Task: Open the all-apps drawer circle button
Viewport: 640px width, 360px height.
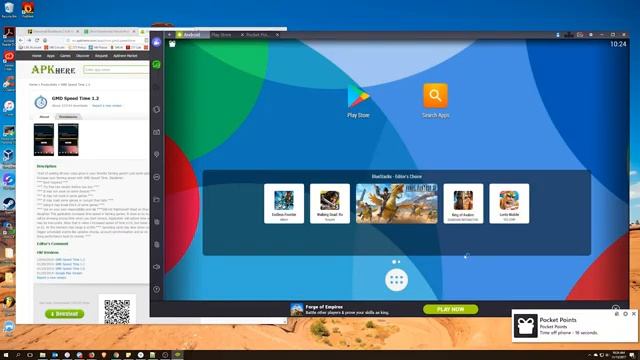Action: (396, 280)
